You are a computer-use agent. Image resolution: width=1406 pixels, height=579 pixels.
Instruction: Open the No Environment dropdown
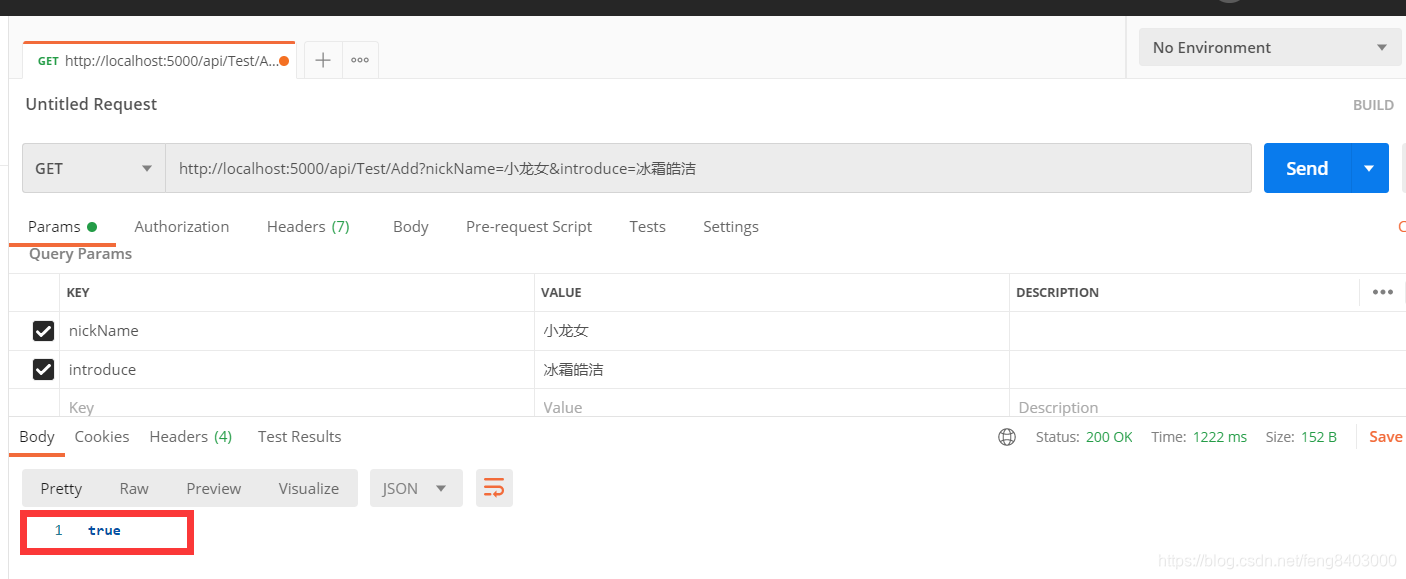(x=1269, y=47)
